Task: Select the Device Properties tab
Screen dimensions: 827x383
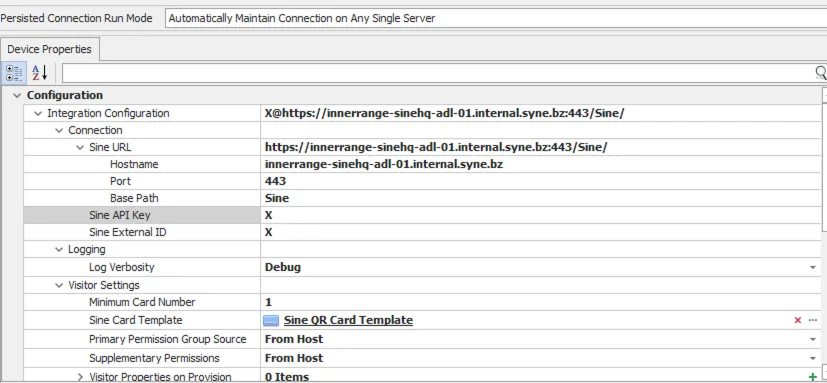Action: pos(50,49)
